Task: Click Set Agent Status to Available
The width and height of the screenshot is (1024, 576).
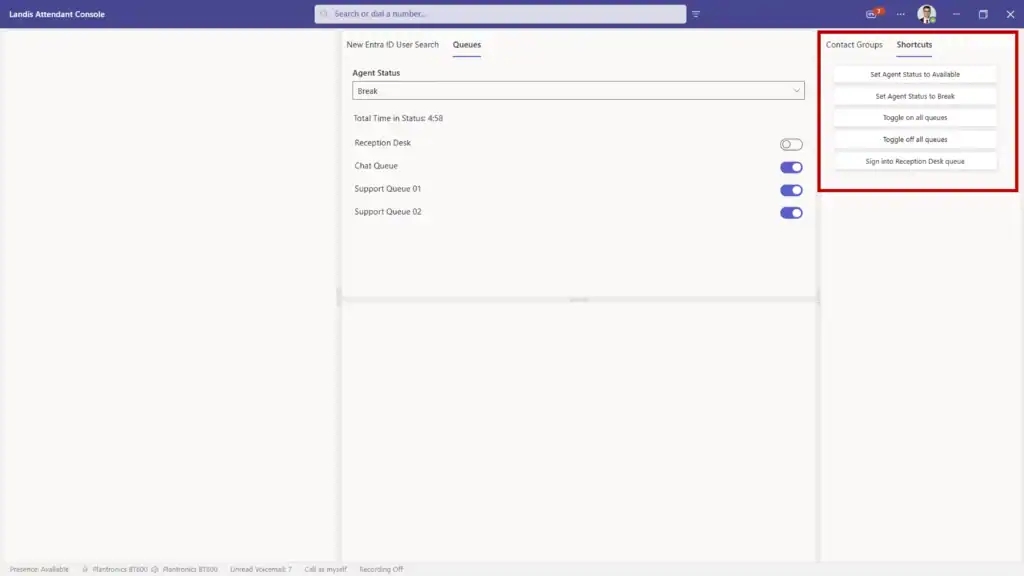Action: [x=914, y=73]
